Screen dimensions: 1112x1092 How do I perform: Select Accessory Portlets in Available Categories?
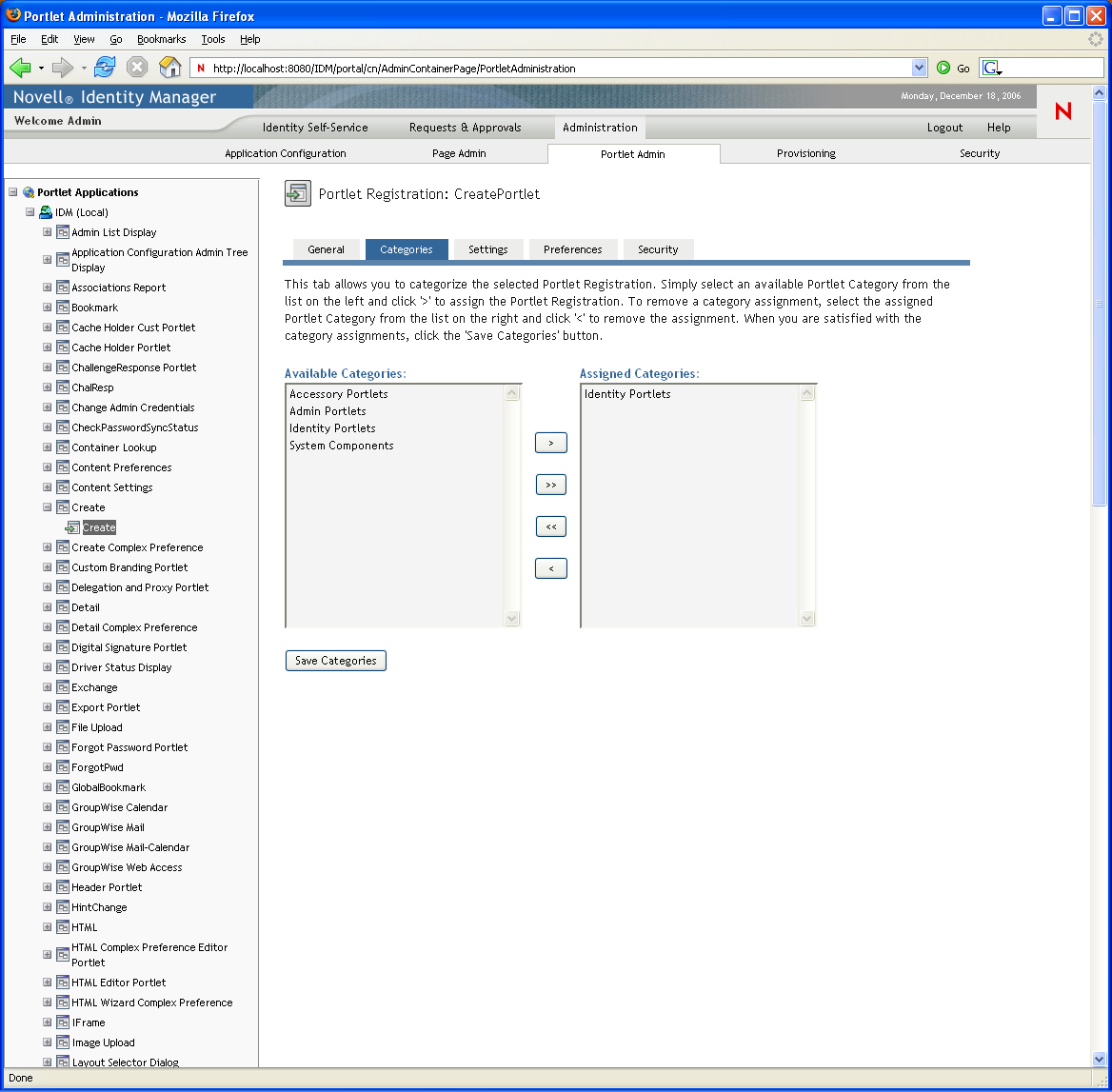[338, 393]
